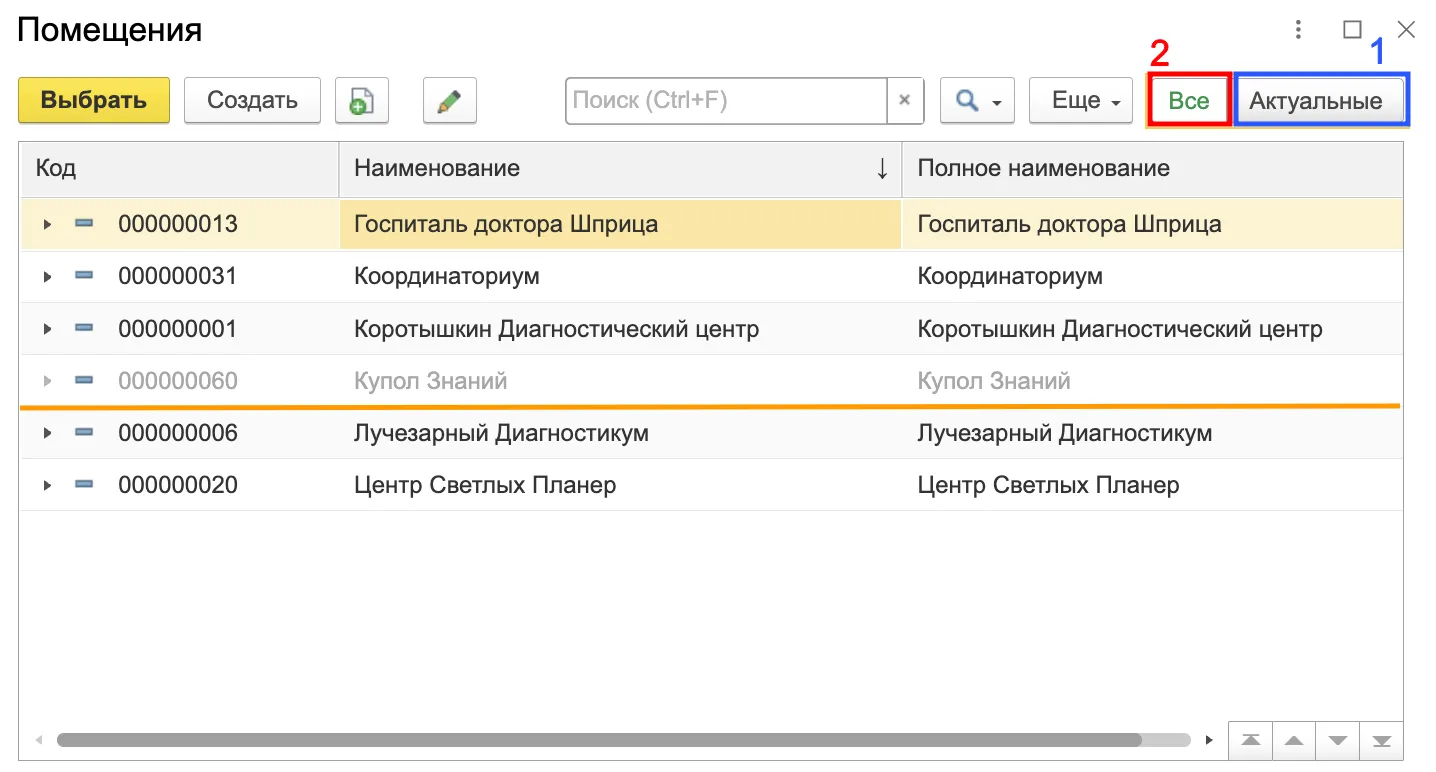Image resolution: width=1436 pixels, height=772 pixels.
Task: Expand the Госпиталь доктора Шприца row
Action: tap(47, 225)
